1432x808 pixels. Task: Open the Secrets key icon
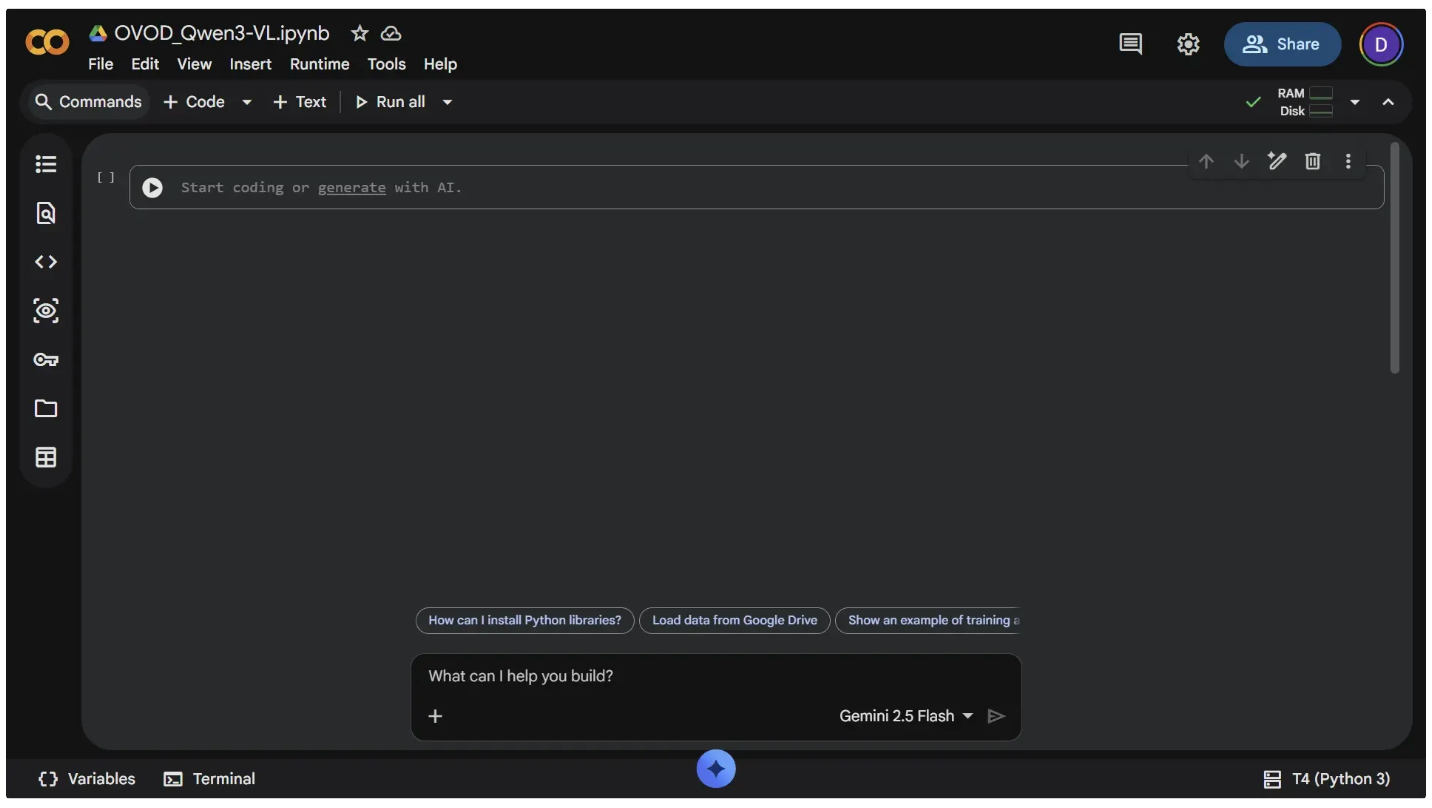[x=46, y=359]
